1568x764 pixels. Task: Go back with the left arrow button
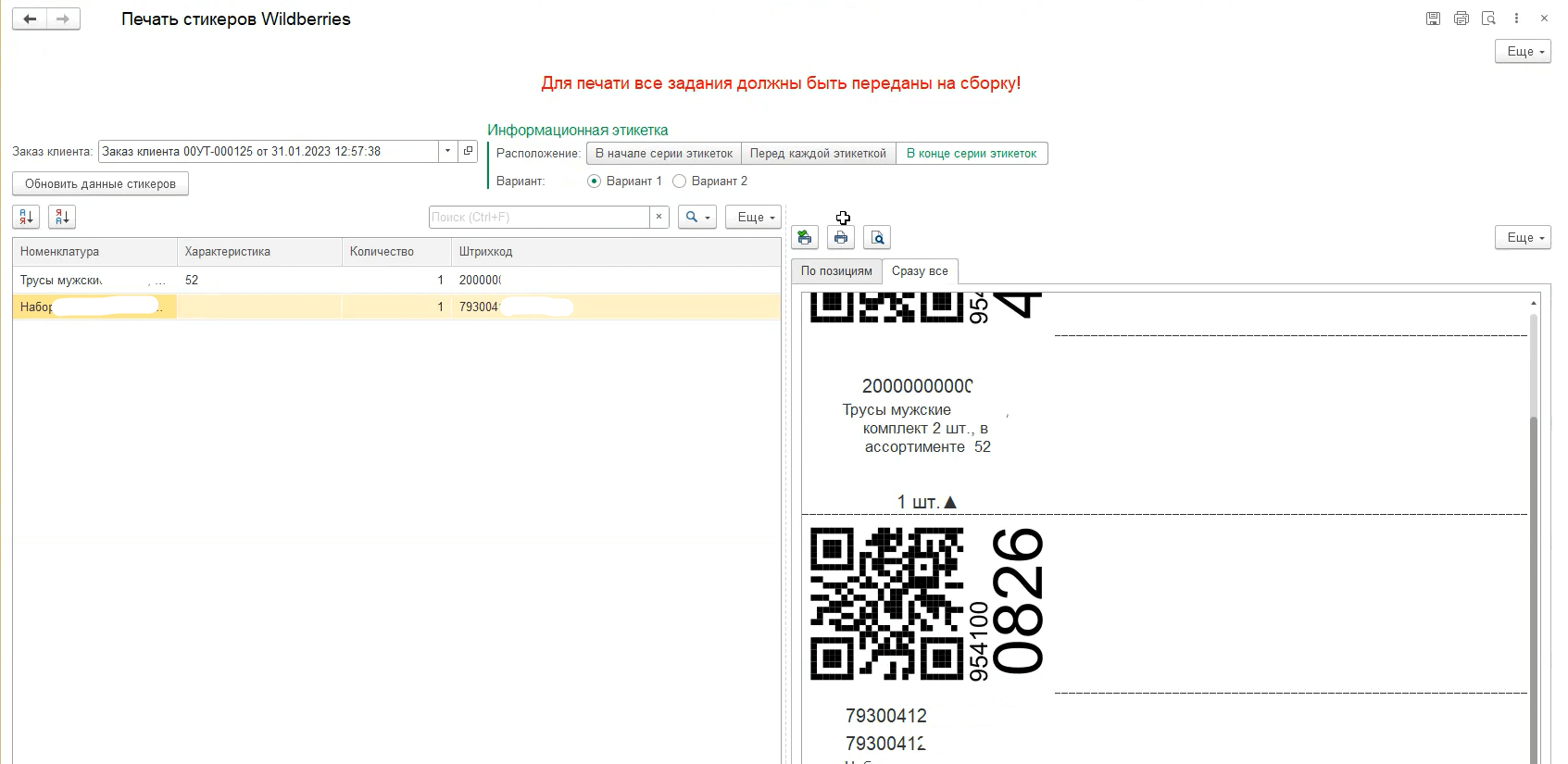coord(30,19)
